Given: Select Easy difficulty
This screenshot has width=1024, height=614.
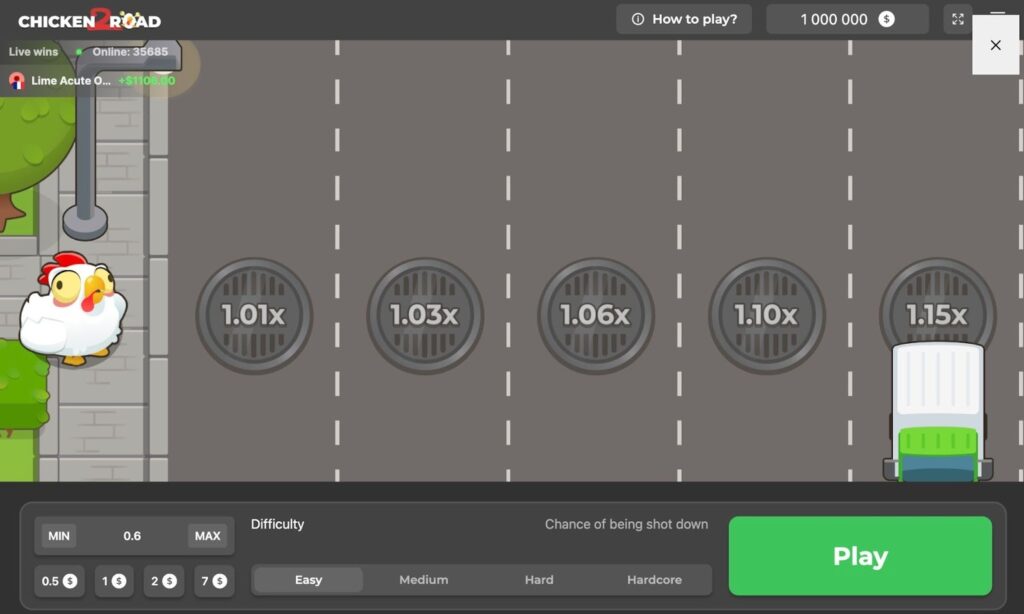Looking at the screenshot, I should [308, 580].
